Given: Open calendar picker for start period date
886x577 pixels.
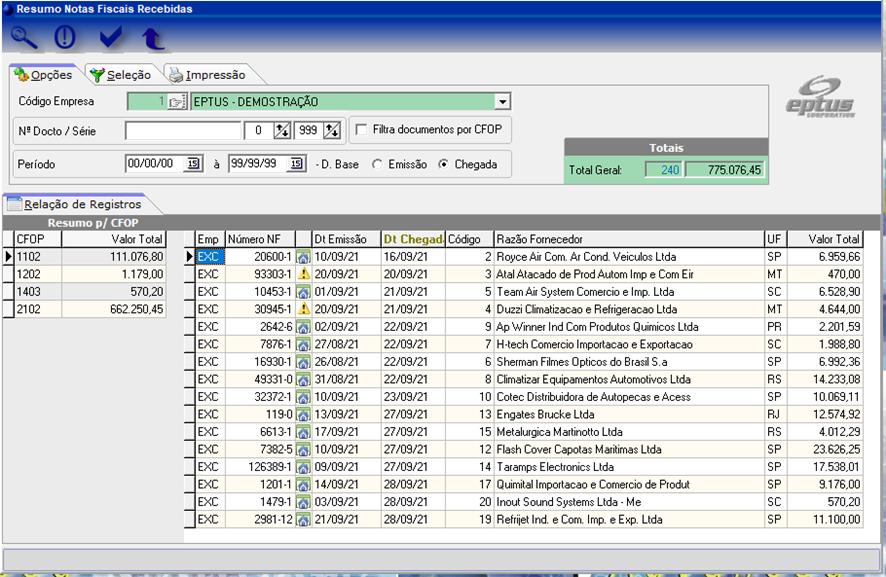Looking at the screenshot, I should tap(194, 164).
